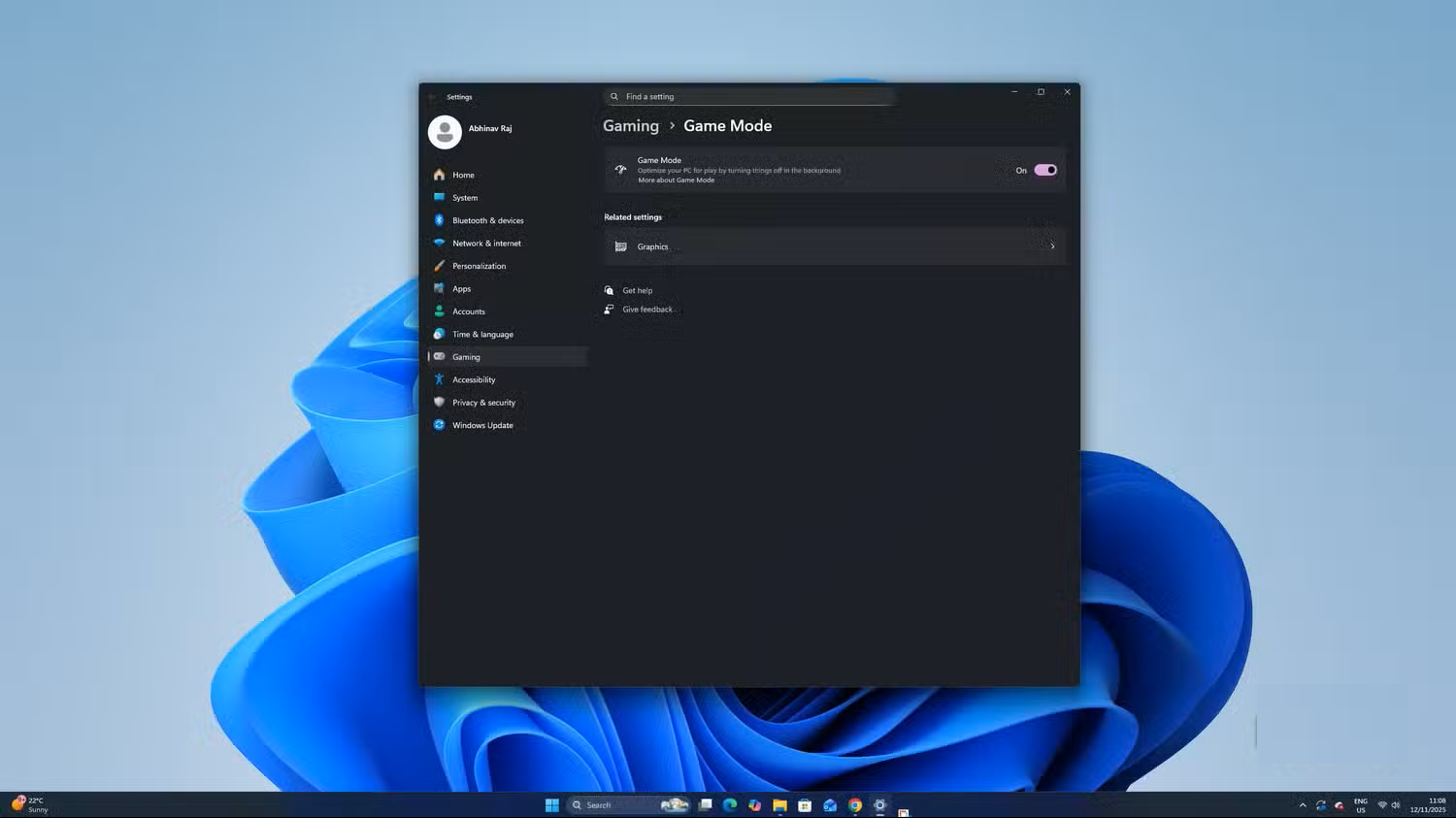Open More about Game Mode link
The height and width of the screenshot is (818, 1456).
click(676, 180)
